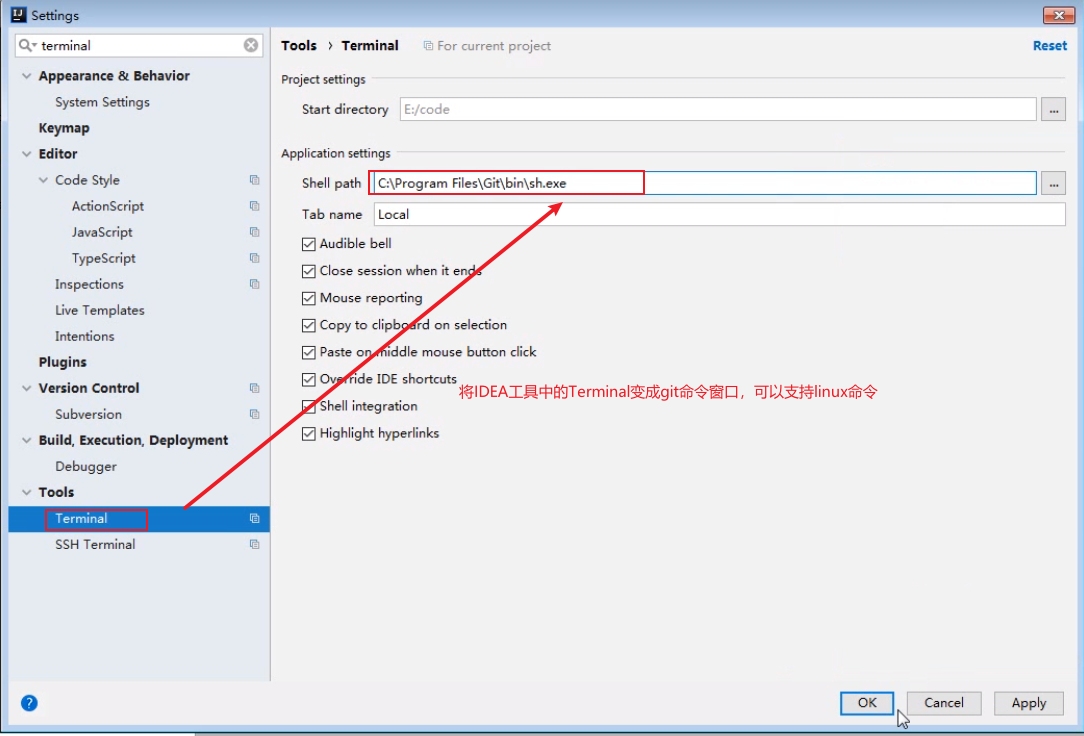The image size is (1084, 736).
Task: Apply the terminal settings
Action: 1029,703
